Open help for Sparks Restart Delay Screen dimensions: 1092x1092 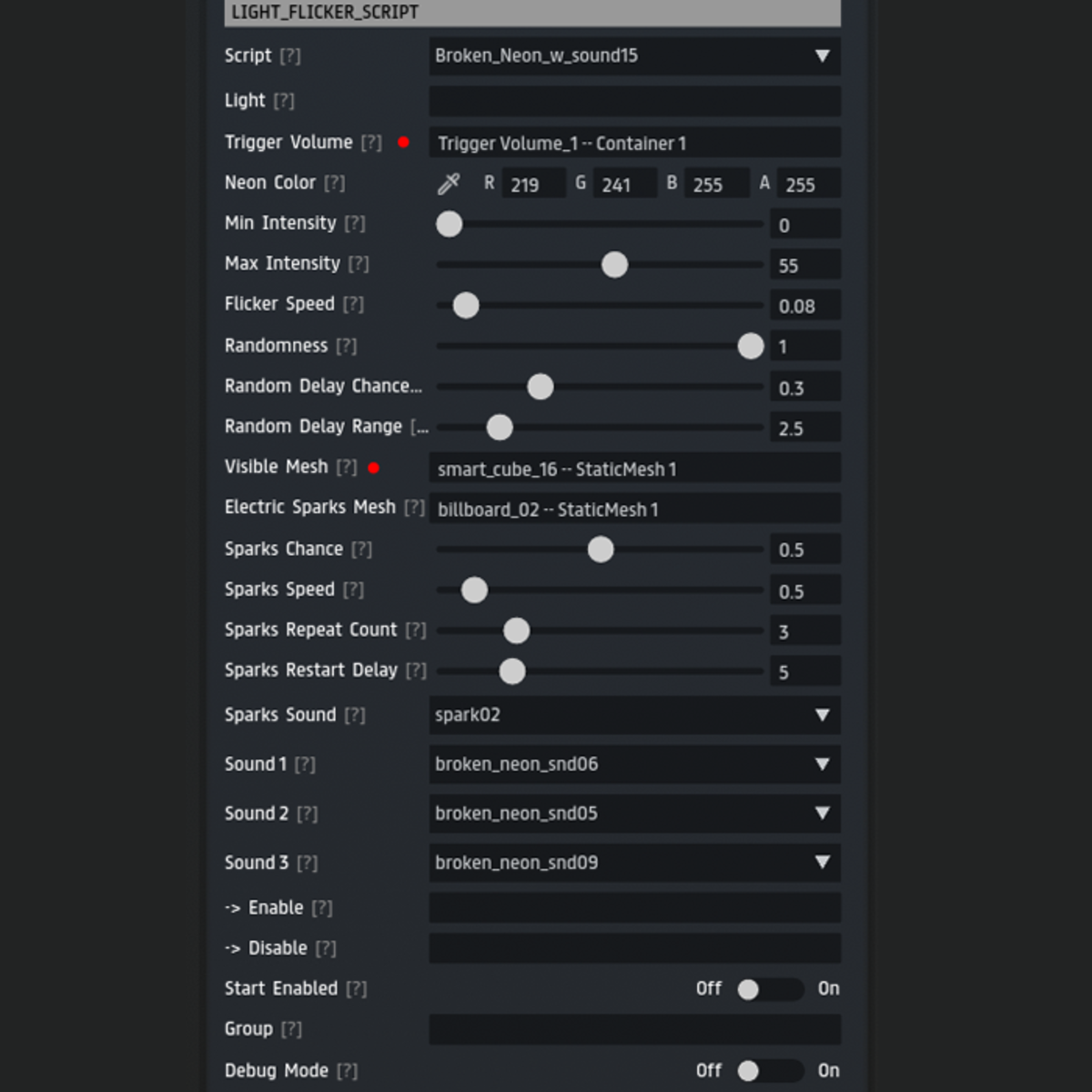[x=416, y=670]
